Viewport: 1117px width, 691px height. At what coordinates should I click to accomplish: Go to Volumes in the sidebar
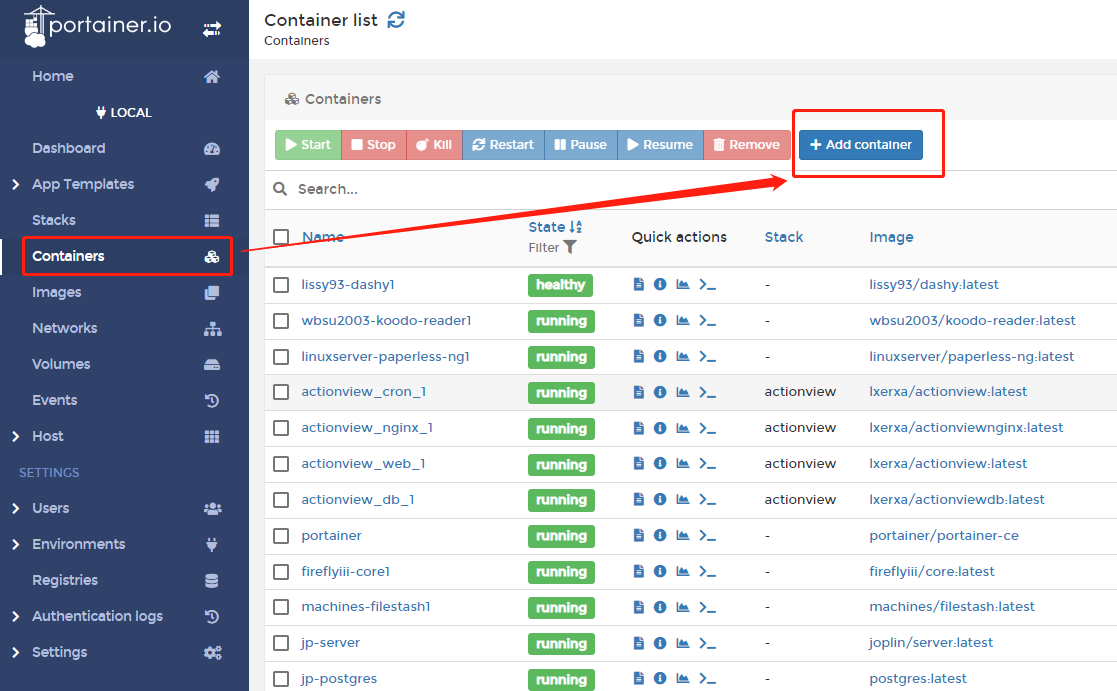(x=61, y=364)
